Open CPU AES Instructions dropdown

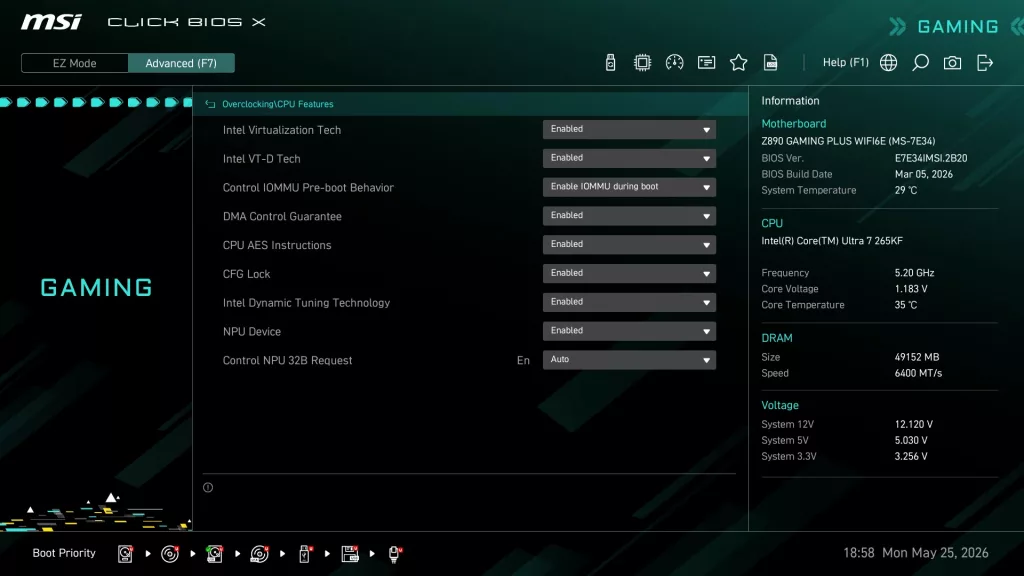pos(629,244)
